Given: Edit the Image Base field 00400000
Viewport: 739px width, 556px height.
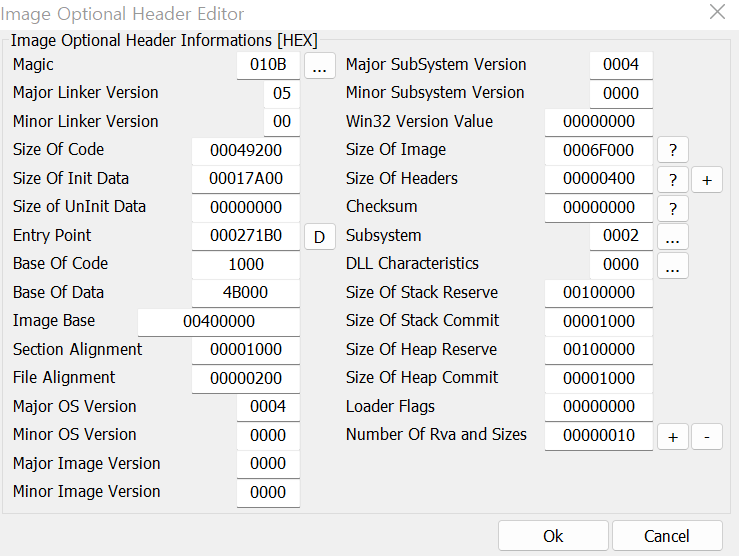Looking at the screenshot, I should (x=219, y=322).
